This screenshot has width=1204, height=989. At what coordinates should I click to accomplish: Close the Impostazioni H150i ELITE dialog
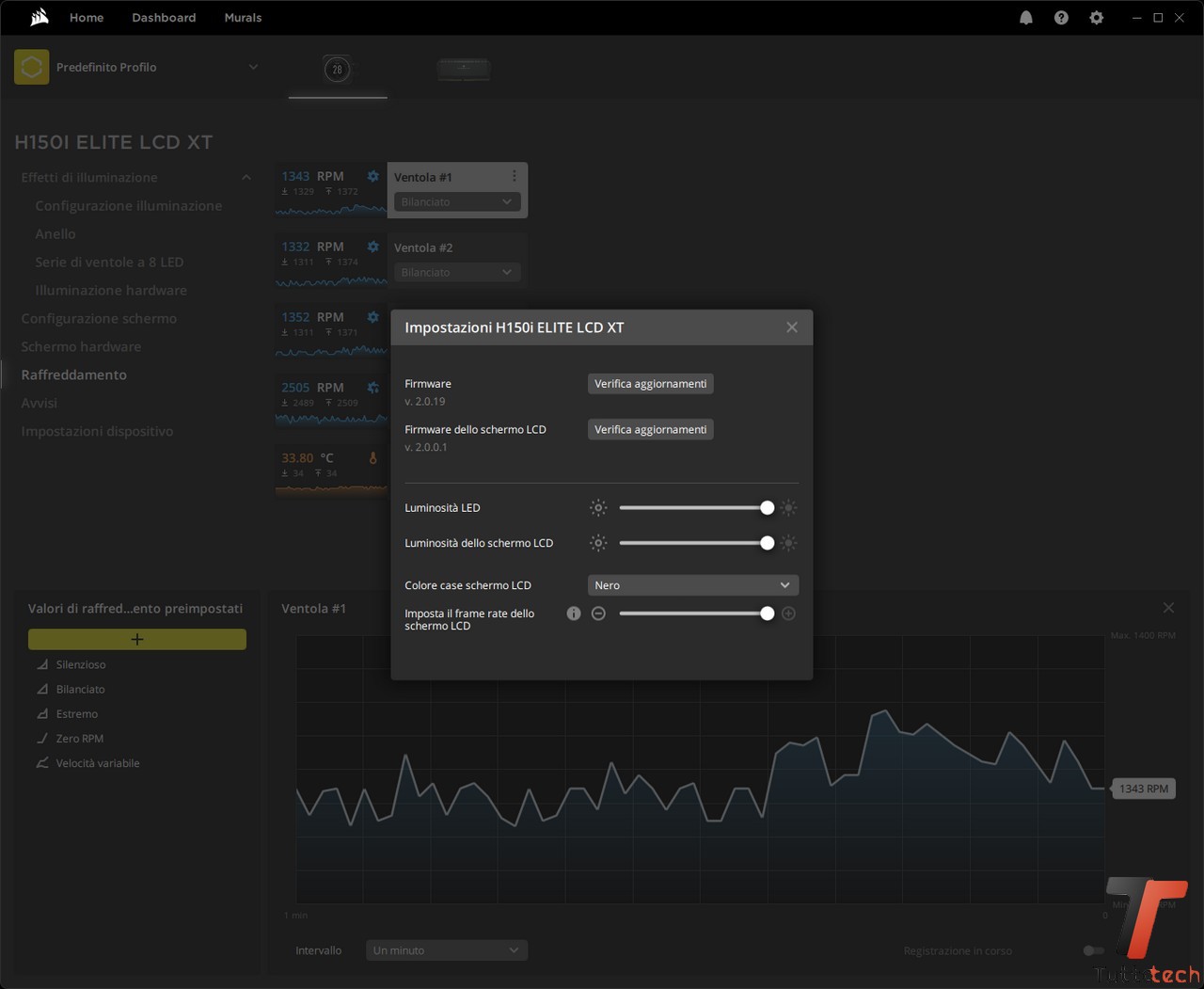click(x=791, y=327)
